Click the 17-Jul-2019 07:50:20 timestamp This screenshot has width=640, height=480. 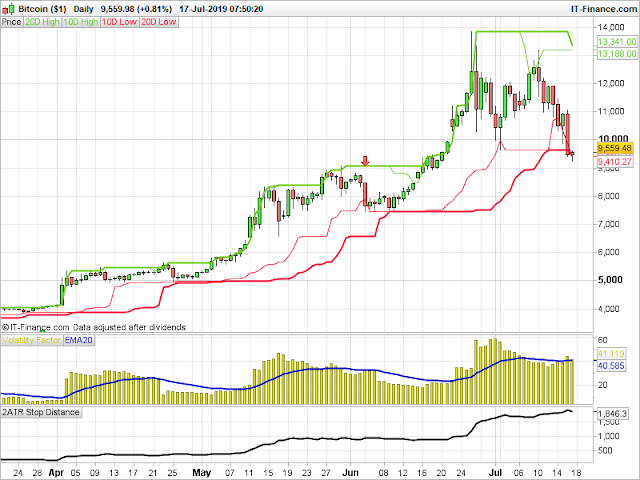coord(221,9)
